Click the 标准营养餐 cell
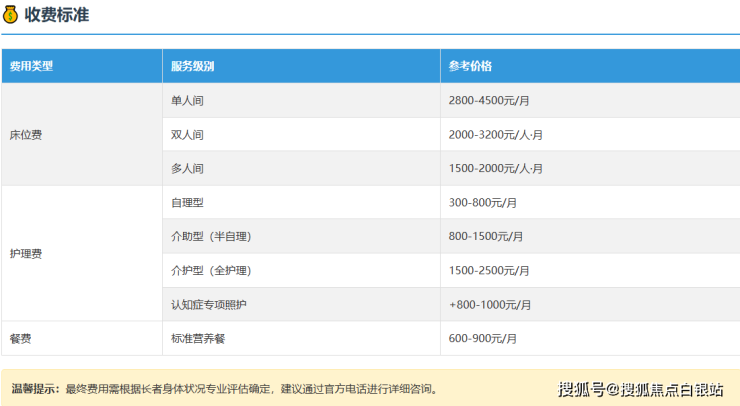This screenshot has width=740, height=406. 199,338
